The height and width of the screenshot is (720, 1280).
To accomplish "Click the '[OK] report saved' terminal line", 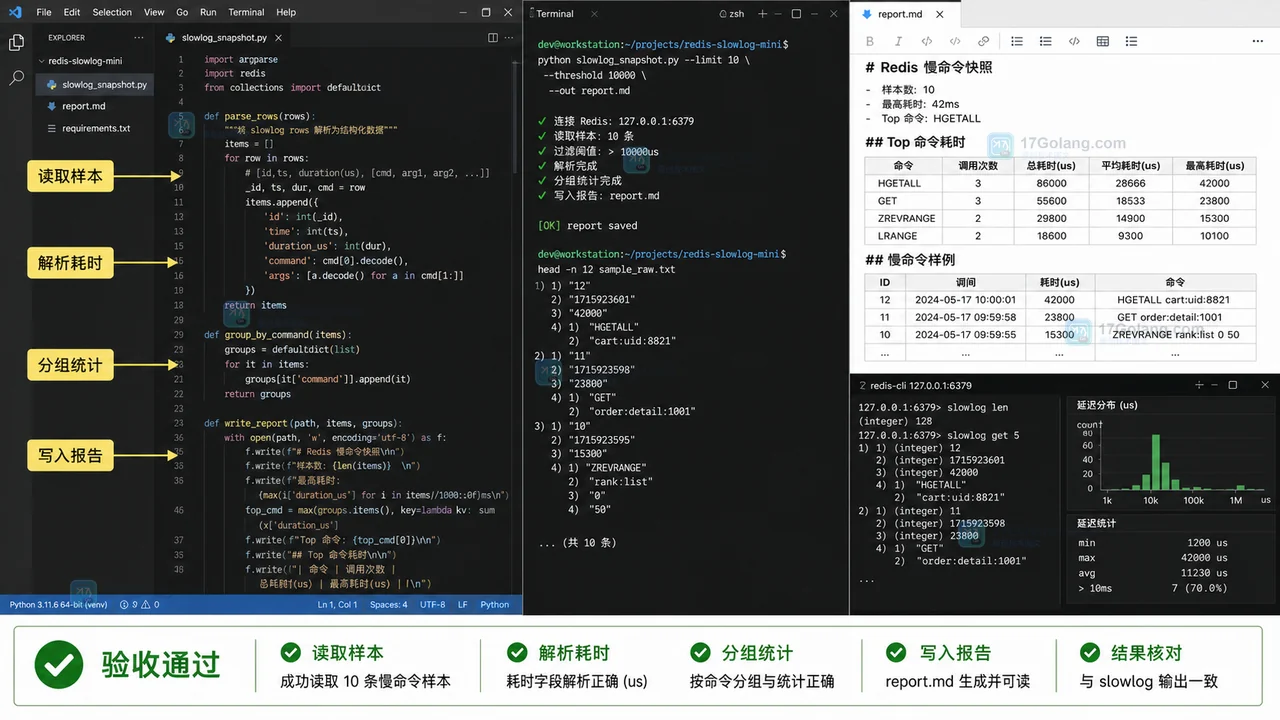I will [x=587, y=226].
